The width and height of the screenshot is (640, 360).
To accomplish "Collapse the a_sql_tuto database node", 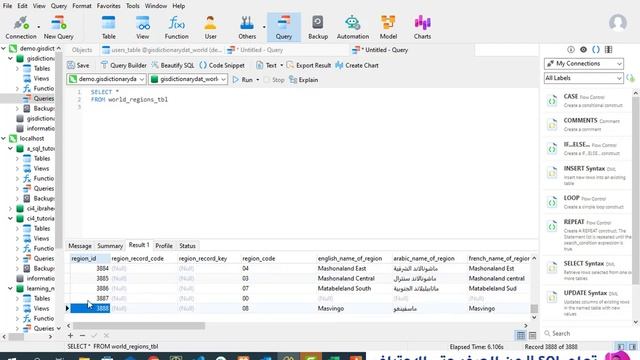I will (11, 149).
